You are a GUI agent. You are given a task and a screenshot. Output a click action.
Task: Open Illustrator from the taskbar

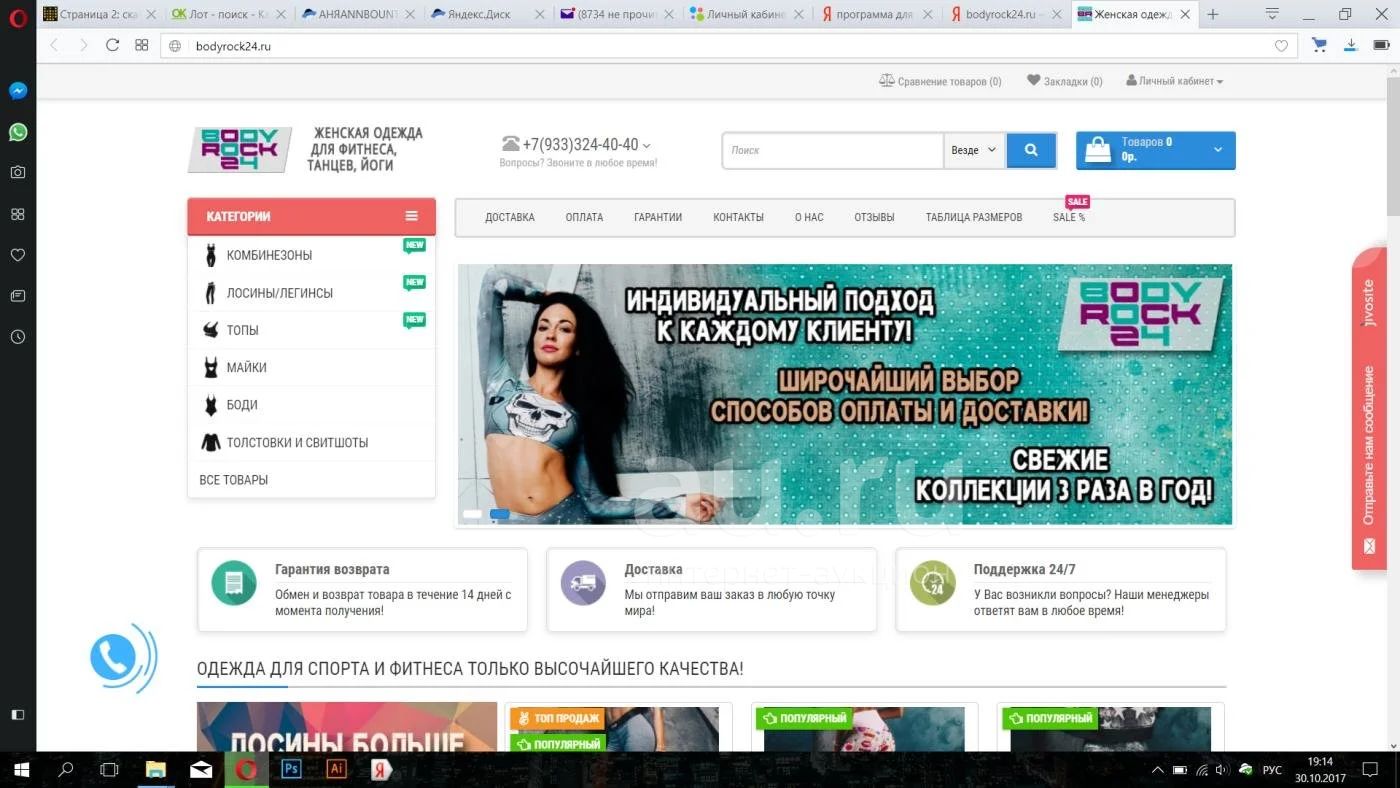pyautogui.click(x=337, y=769)
